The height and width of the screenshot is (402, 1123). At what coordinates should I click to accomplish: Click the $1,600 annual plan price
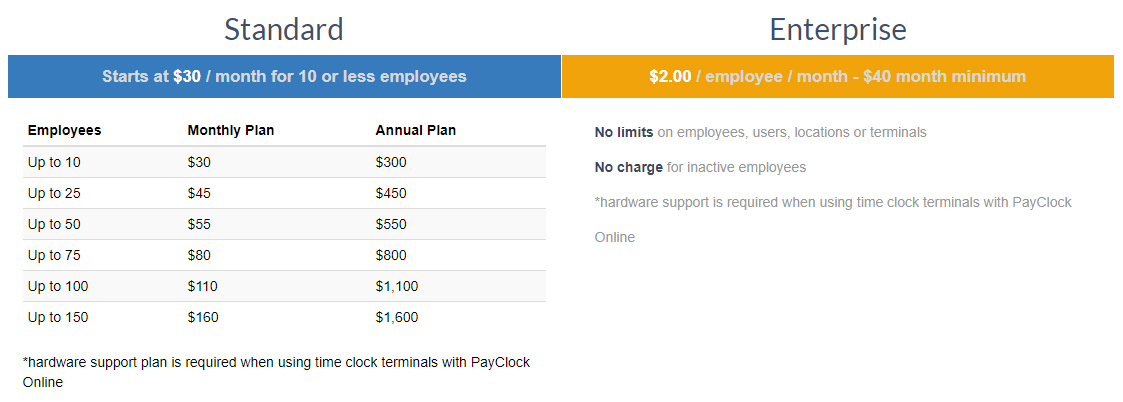pos(397,317)
